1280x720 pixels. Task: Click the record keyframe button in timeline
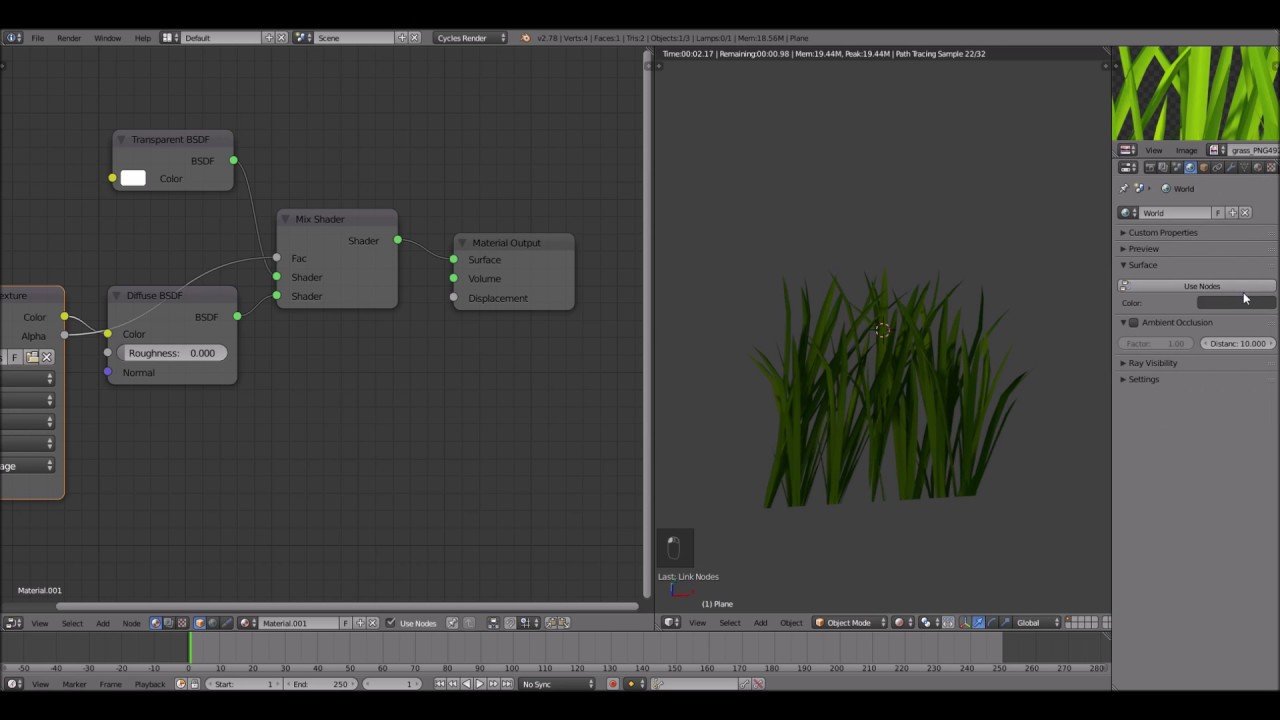pyautogui.click(x=613, y=684)
